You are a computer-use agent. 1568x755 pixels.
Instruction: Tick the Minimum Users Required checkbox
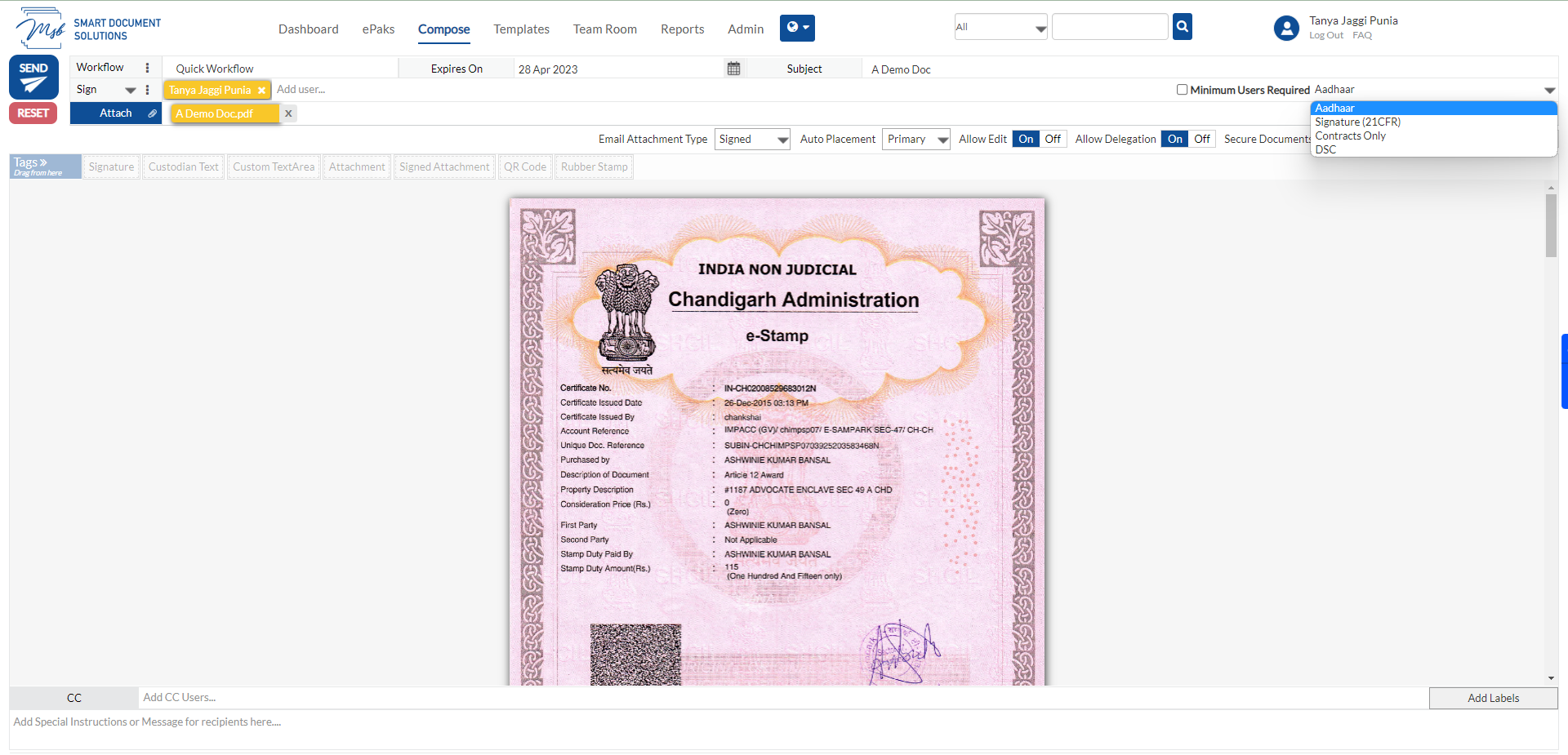click(x=1182, y=90)
